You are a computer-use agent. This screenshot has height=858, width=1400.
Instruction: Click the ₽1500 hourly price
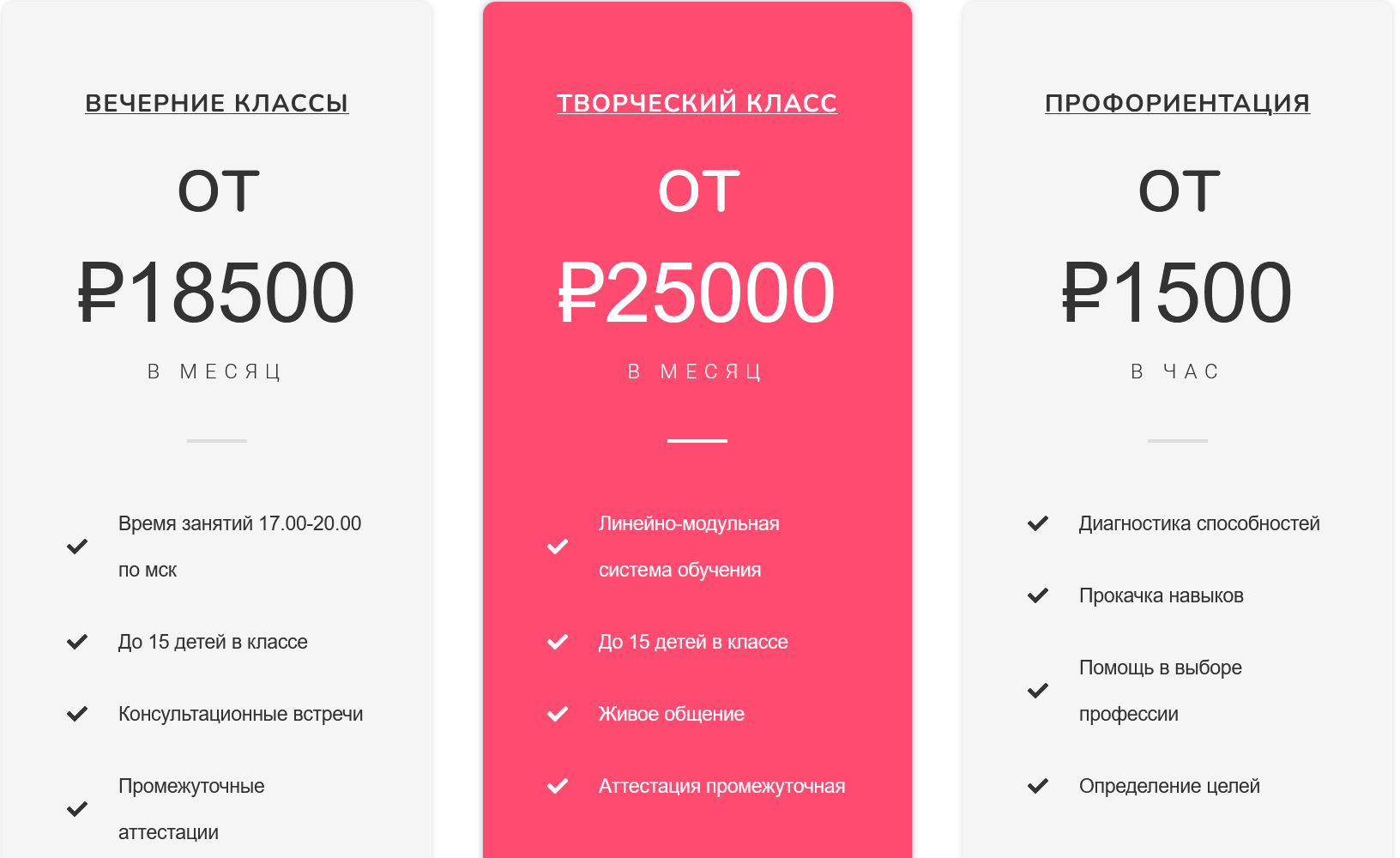1177,293
